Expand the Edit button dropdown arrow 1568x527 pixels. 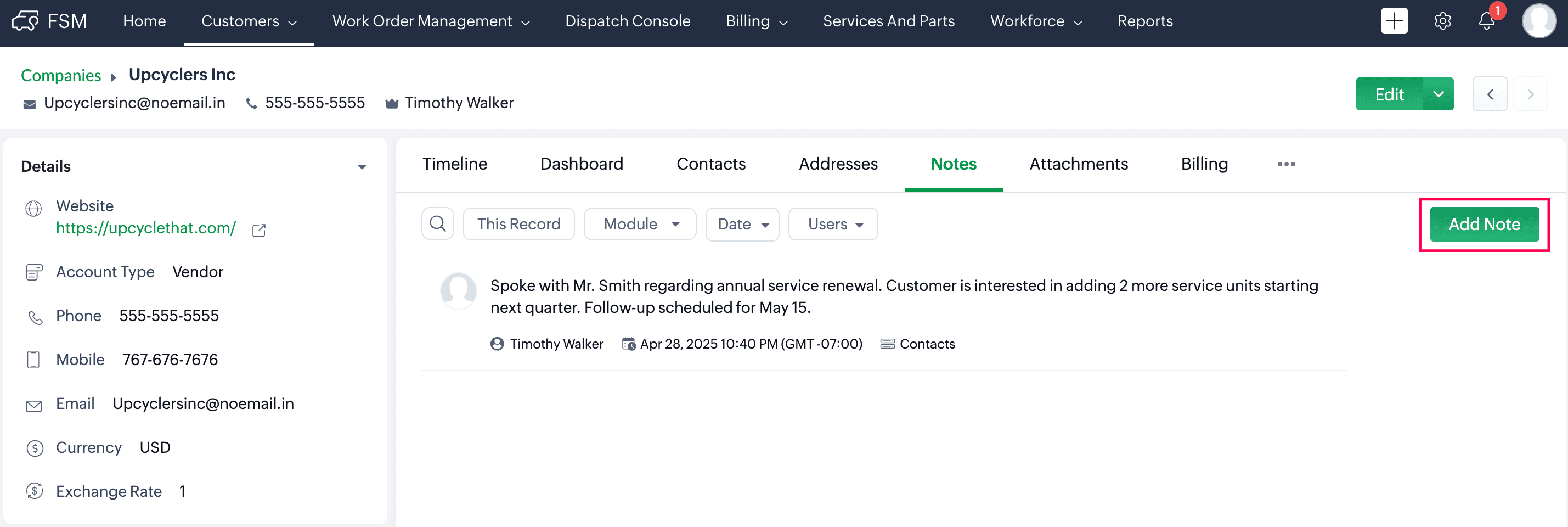click(x=1439, y=94)
